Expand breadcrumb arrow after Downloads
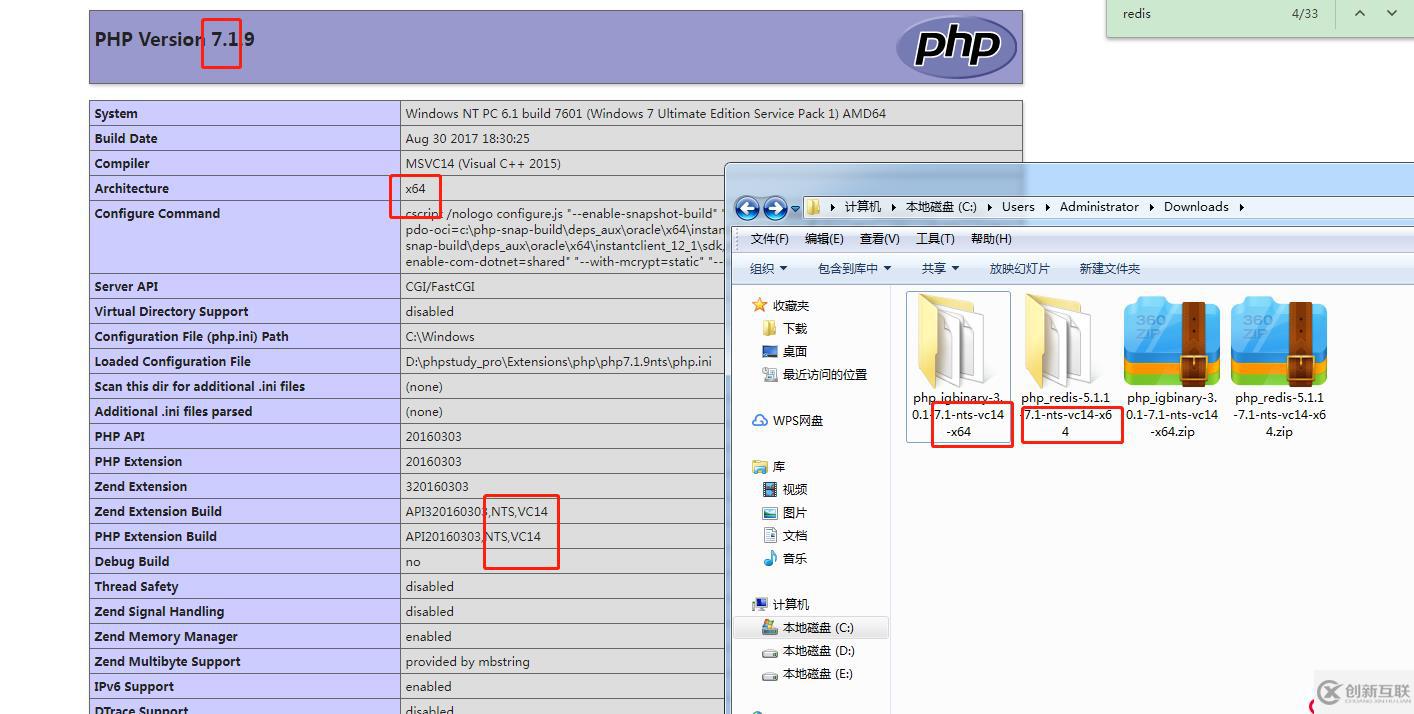The width and height of the screenshot is (1414, 714). point(1241,207)
